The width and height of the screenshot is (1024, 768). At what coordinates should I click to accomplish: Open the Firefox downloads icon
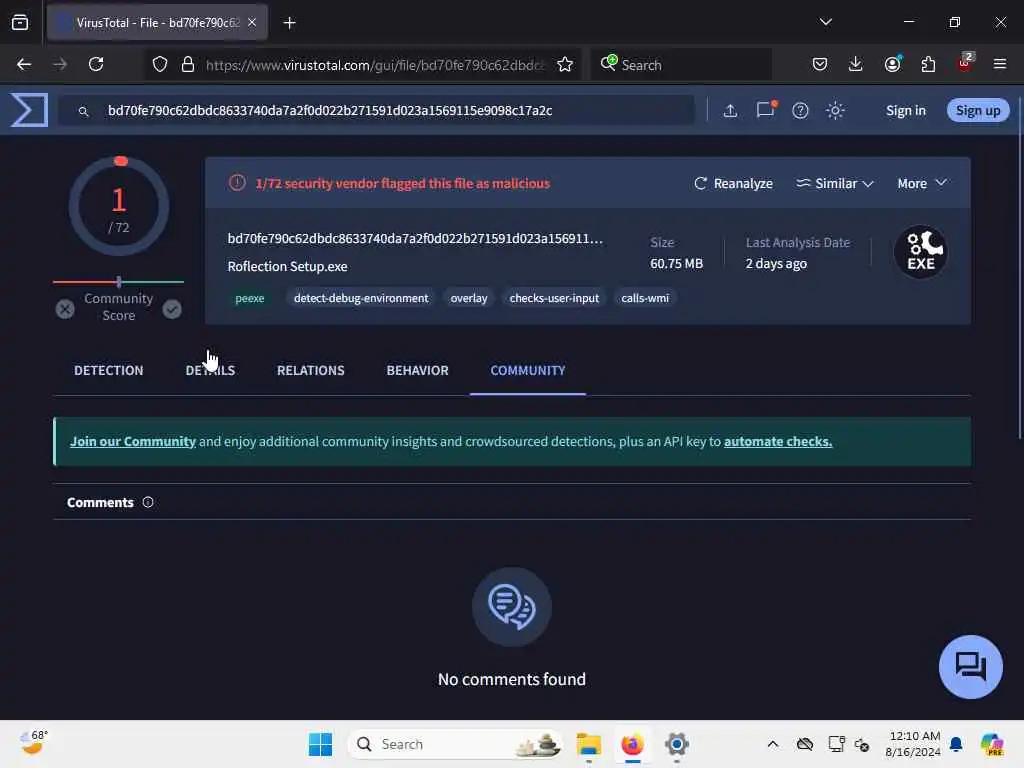(x=856, y=64)
